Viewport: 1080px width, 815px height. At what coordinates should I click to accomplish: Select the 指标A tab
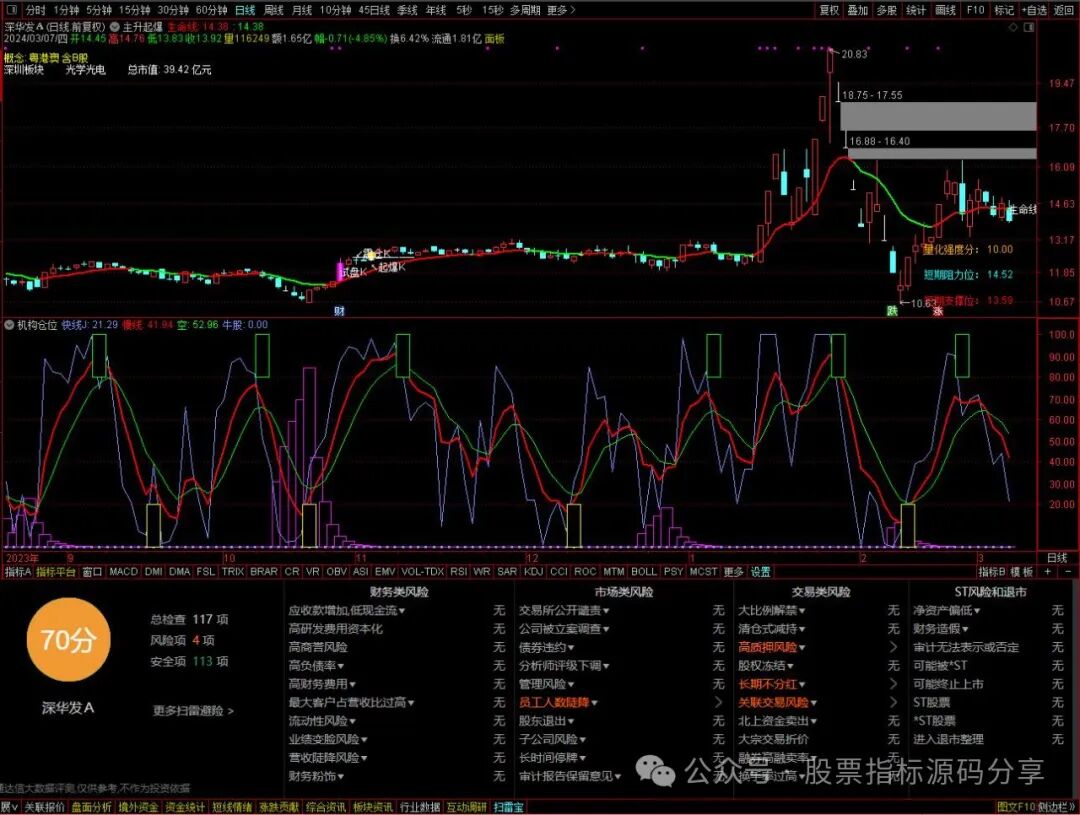point(18,572)
